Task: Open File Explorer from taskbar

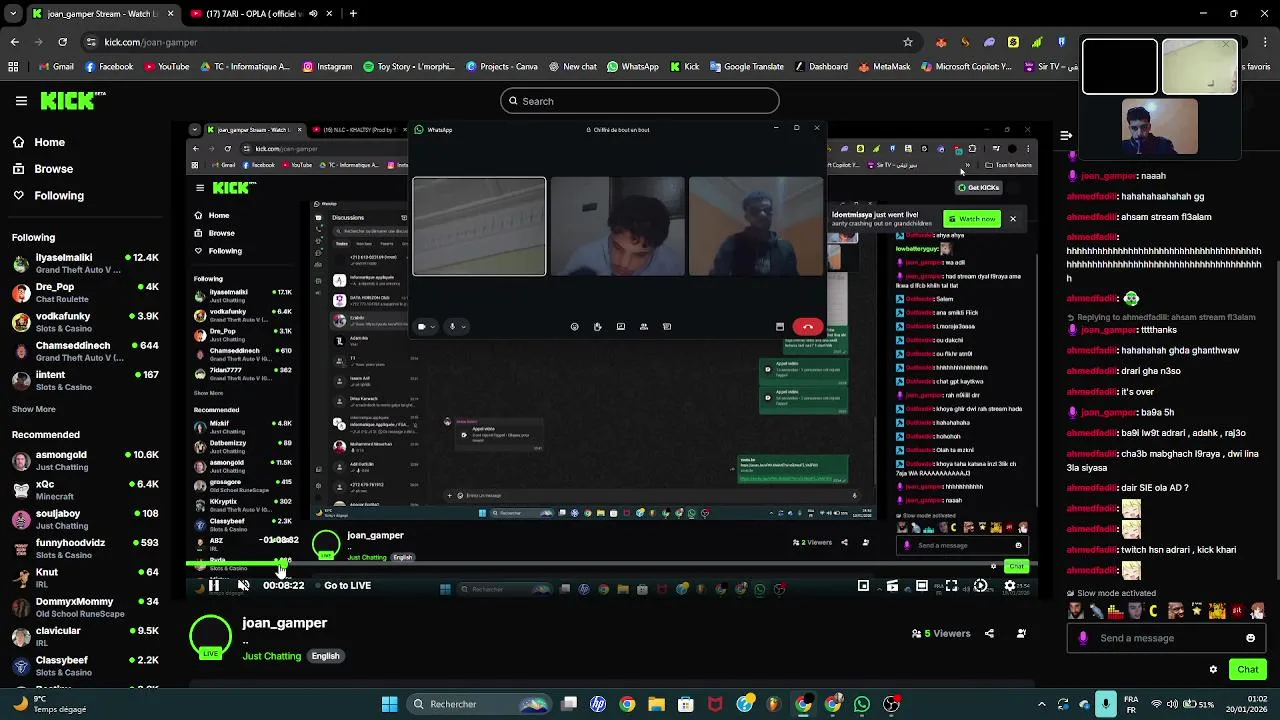Action: (x=656, y=704)
